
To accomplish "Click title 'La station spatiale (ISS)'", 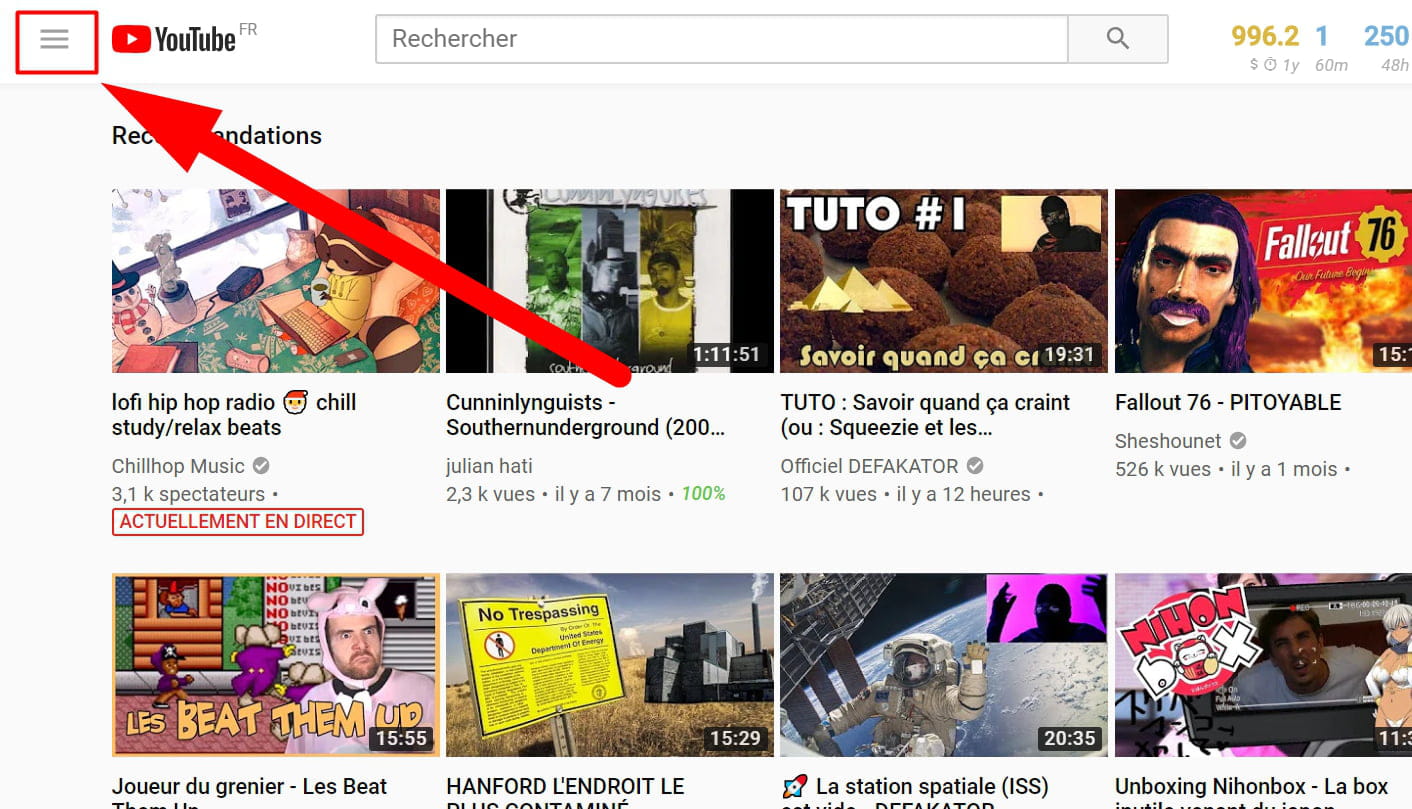I will [x=916, y=787].
